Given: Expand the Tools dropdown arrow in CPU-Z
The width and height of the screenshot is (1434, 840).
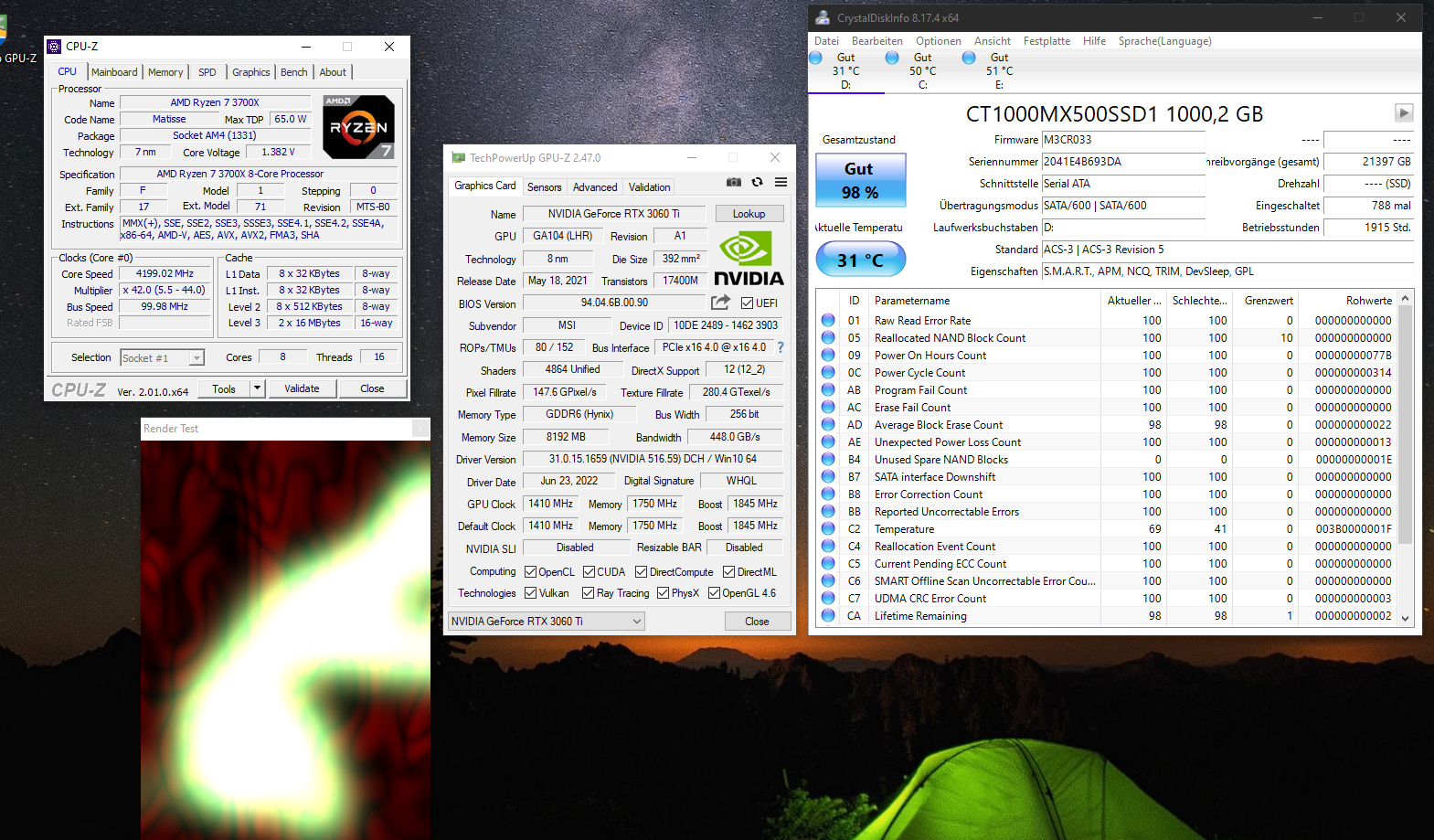Looking at the screenshot, I should click(x=257, y=388).
